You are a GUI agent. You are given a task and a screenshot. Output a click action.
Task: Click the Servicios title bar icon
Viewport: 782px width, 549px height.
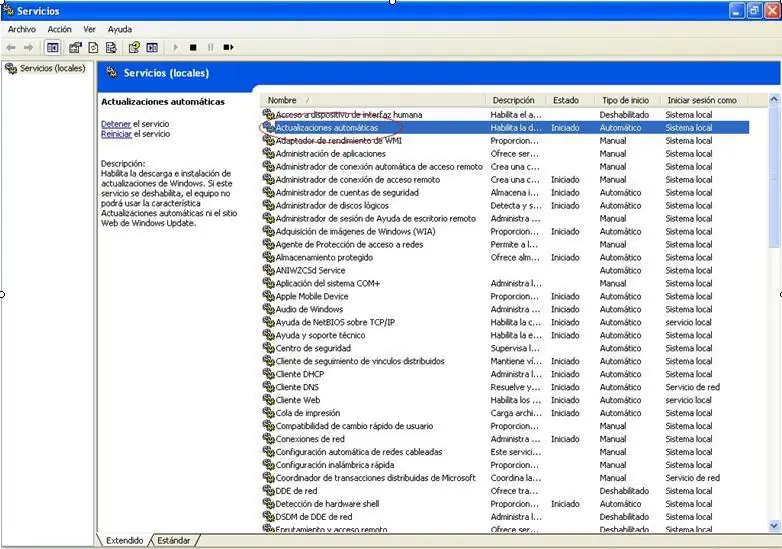click(8, 10)
